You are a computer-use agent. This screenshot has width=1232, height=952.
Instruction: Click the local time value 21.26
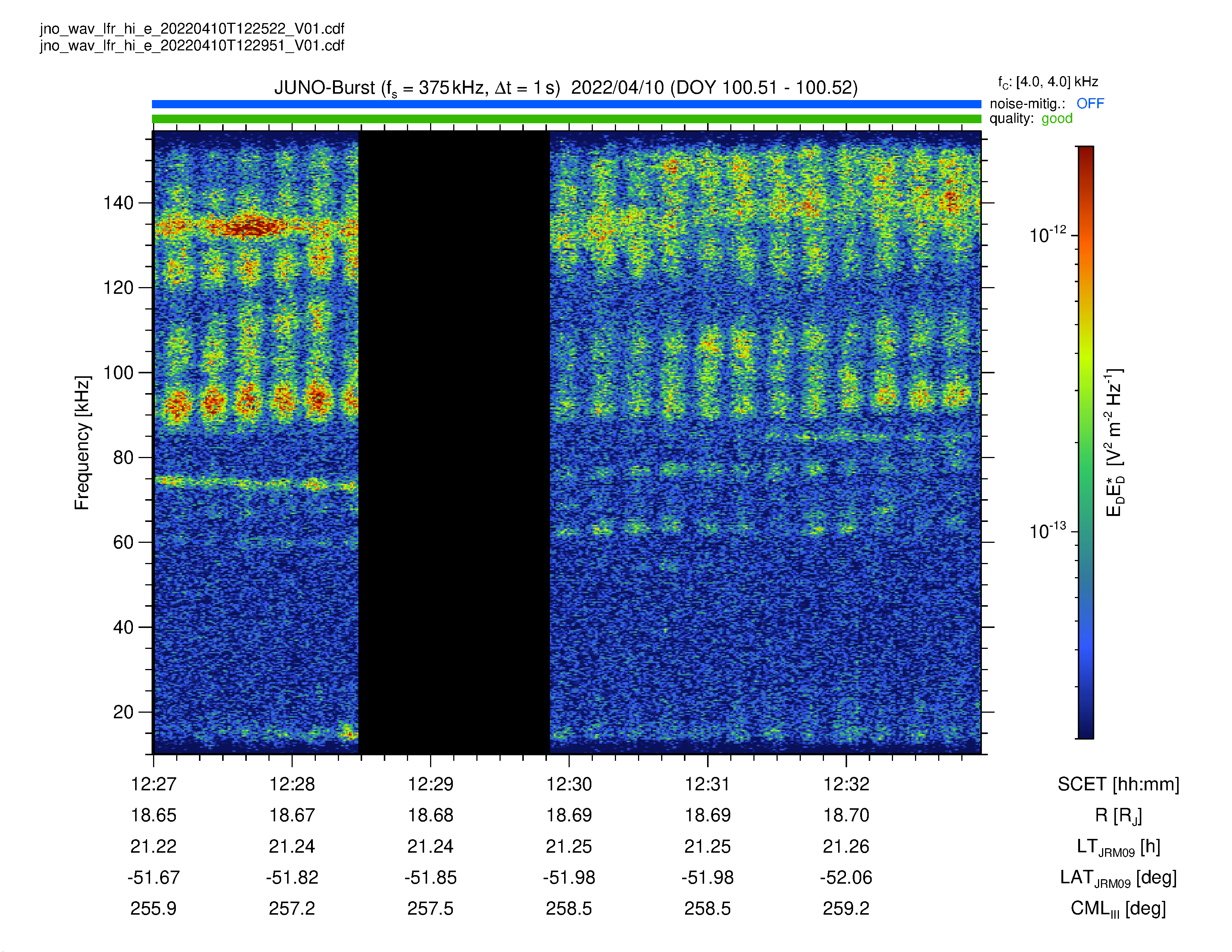[846, 847]
